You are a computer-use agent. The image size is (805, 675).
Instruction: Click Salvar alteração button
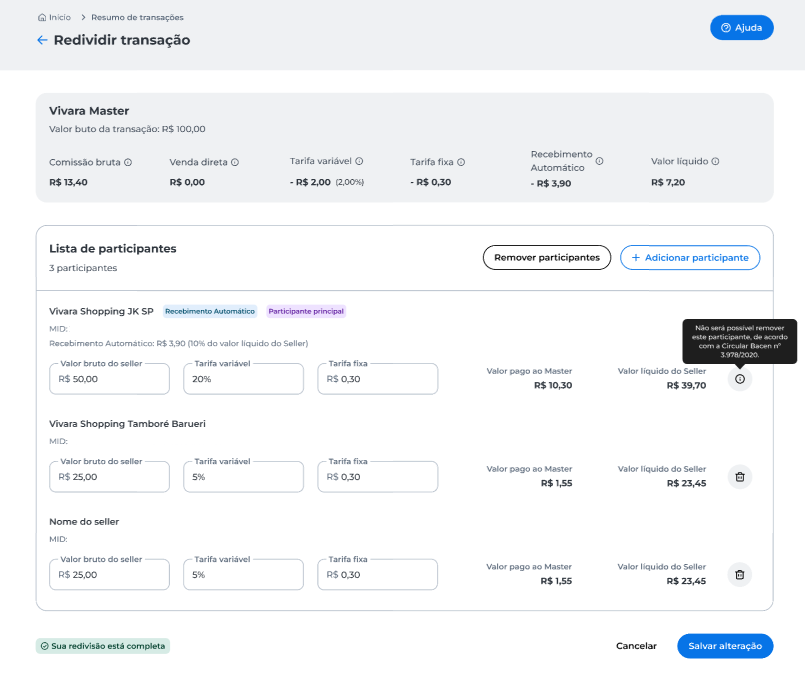click(725, 646)
